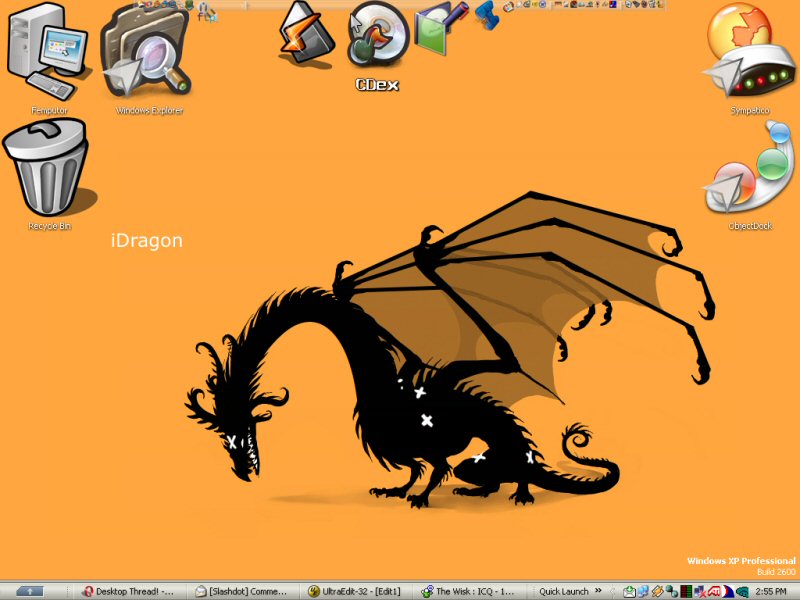Click the system clock showing 2:55 PM
Viewport: 800px width, 600px height.
770,591
